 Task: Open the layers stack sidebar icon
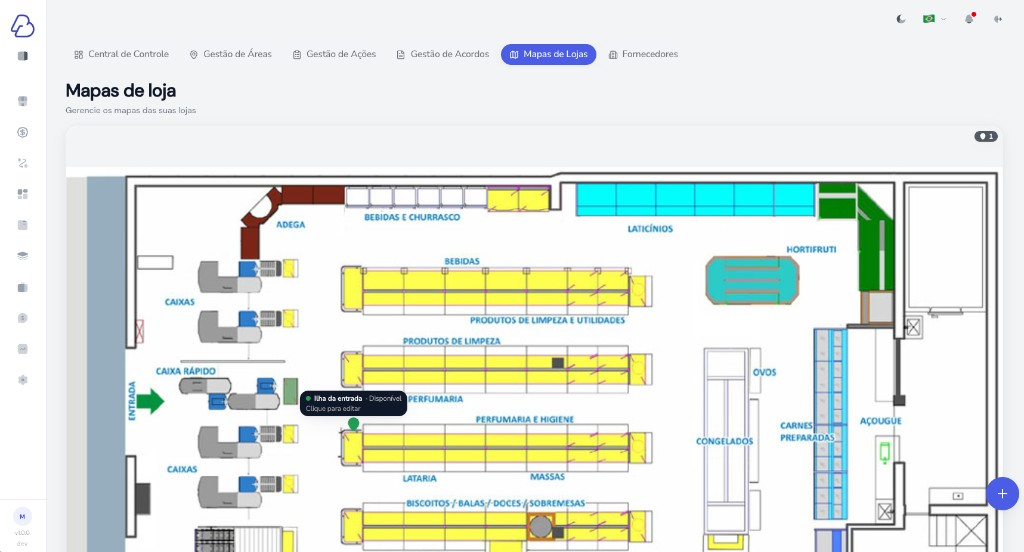23,256
